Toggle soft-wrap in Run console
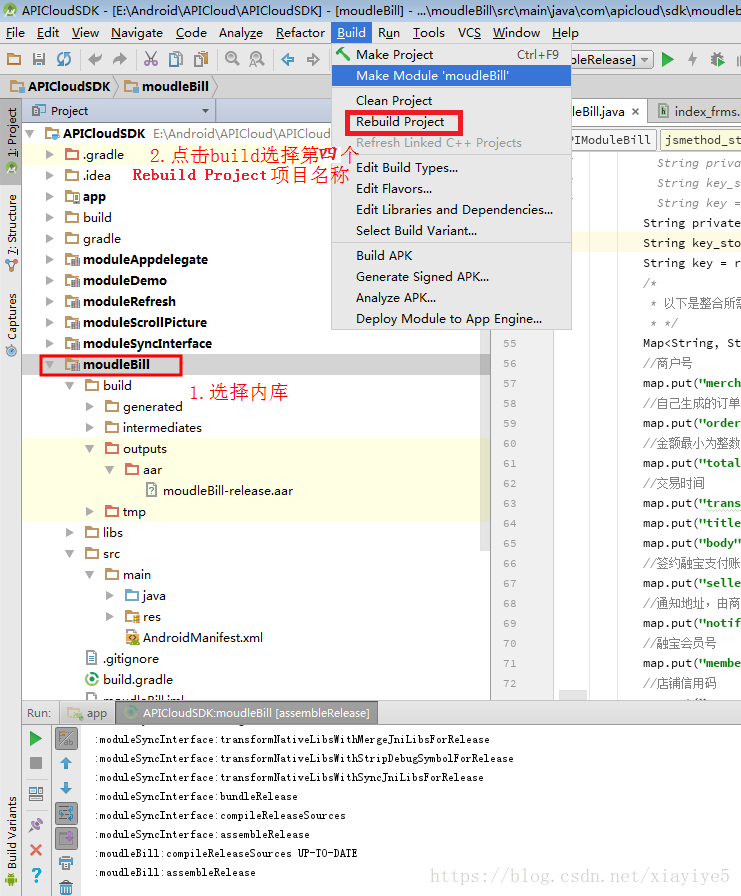This screenshot has width=741, height=896. click(x=66, y=813)
